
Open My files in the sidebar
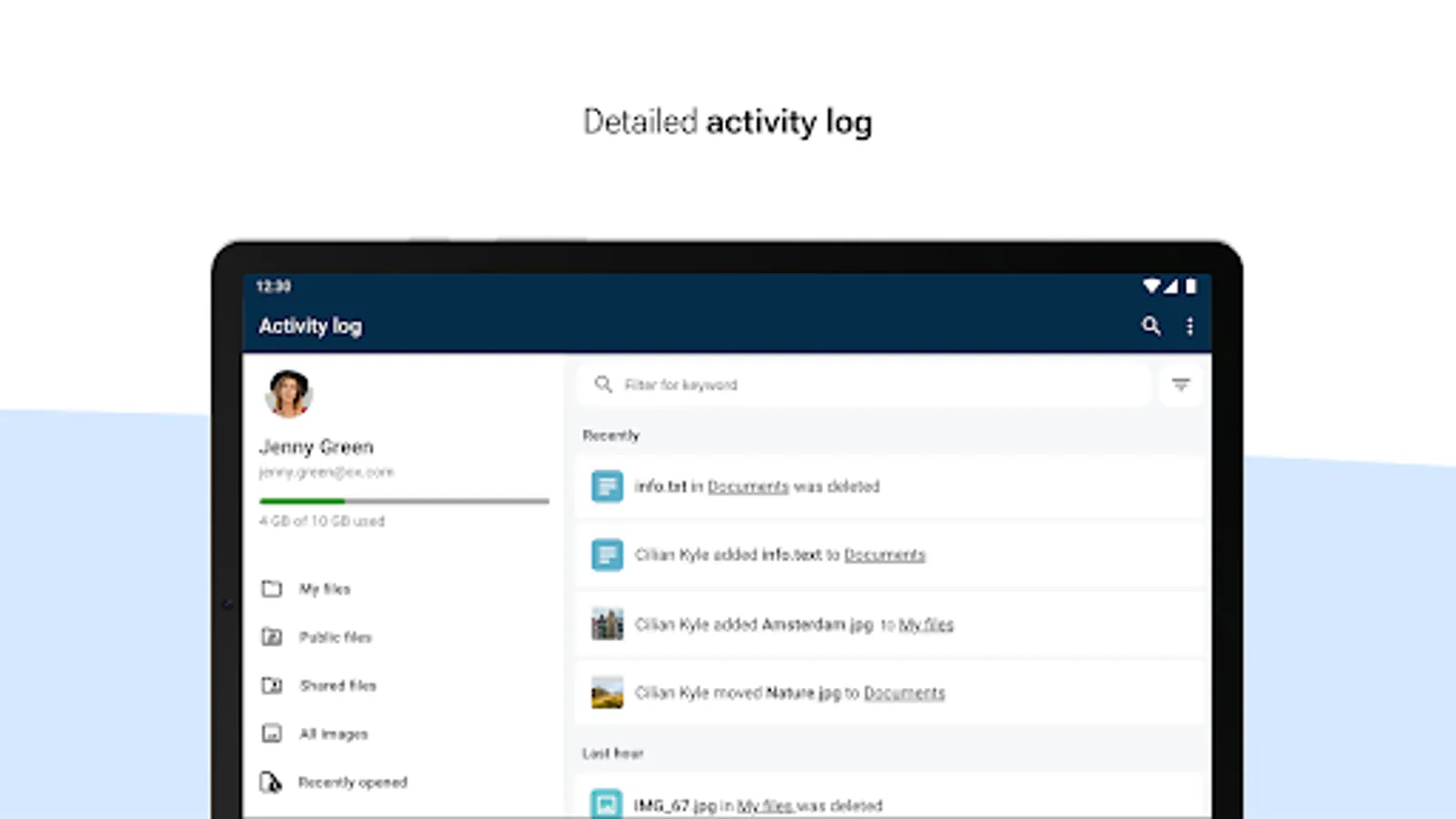pyautogui.click(x=325, y=589)
